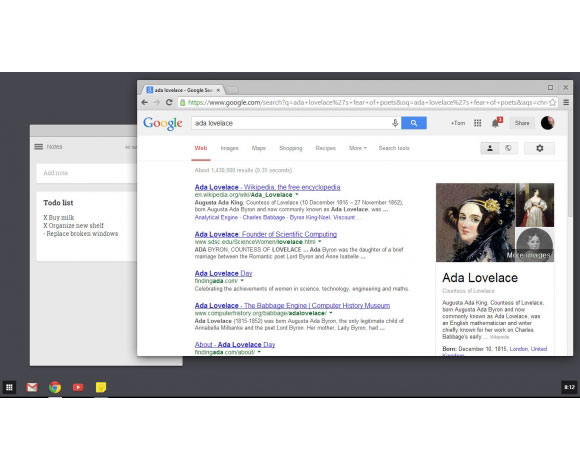
Task: Reload the Google search page
Action: [x=169, y=102]
